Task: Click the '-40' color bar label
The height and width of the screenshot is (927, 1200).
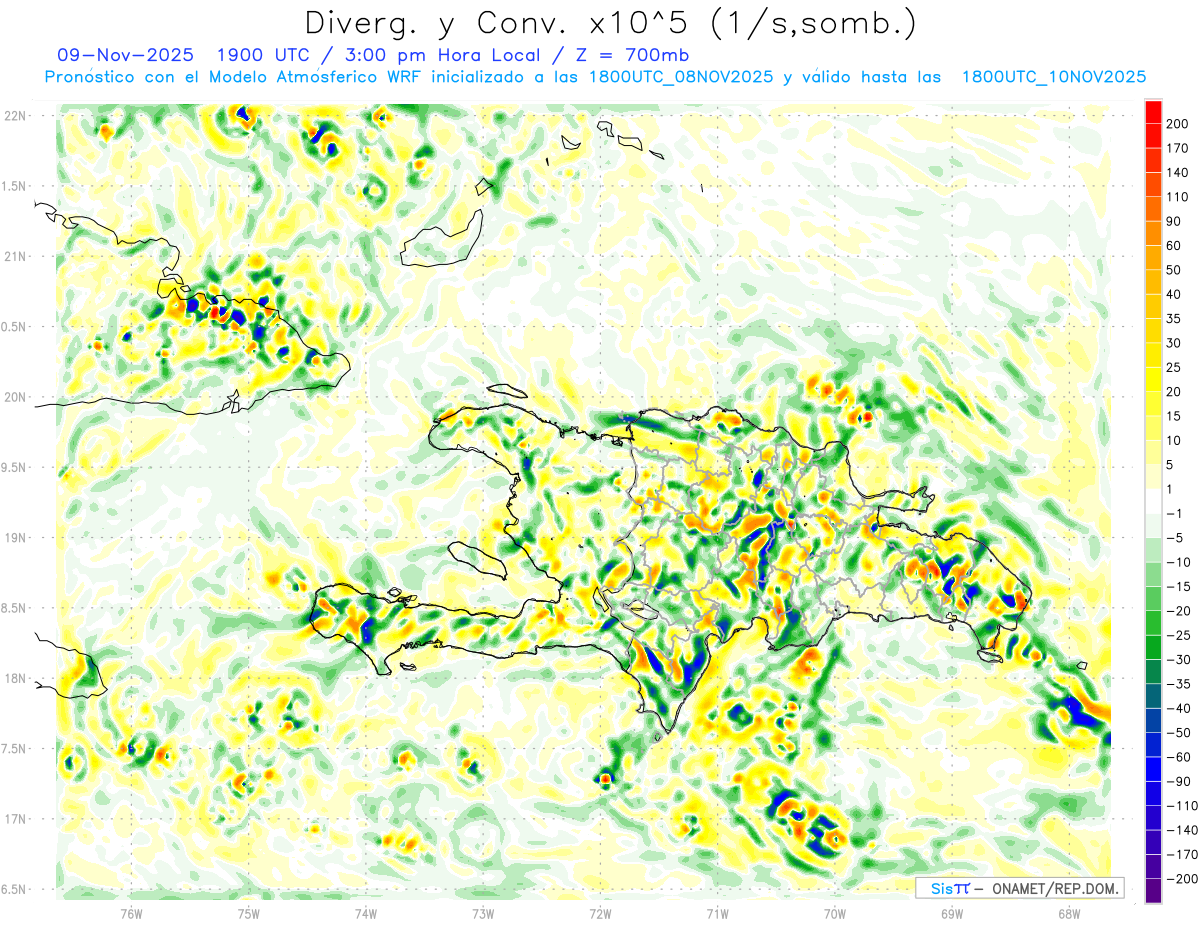Action: pyautogui.click(x=1178, y=709)
